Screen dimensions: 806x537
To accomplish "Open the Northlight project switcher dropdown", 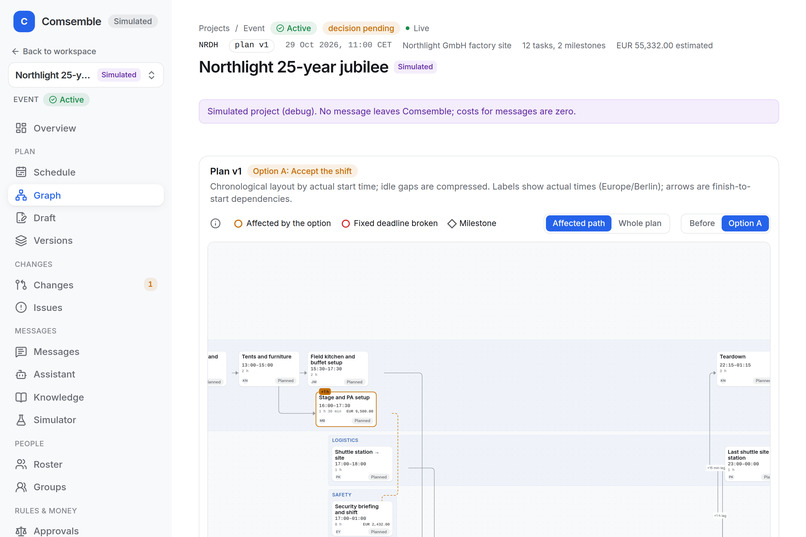I will 86,75.
